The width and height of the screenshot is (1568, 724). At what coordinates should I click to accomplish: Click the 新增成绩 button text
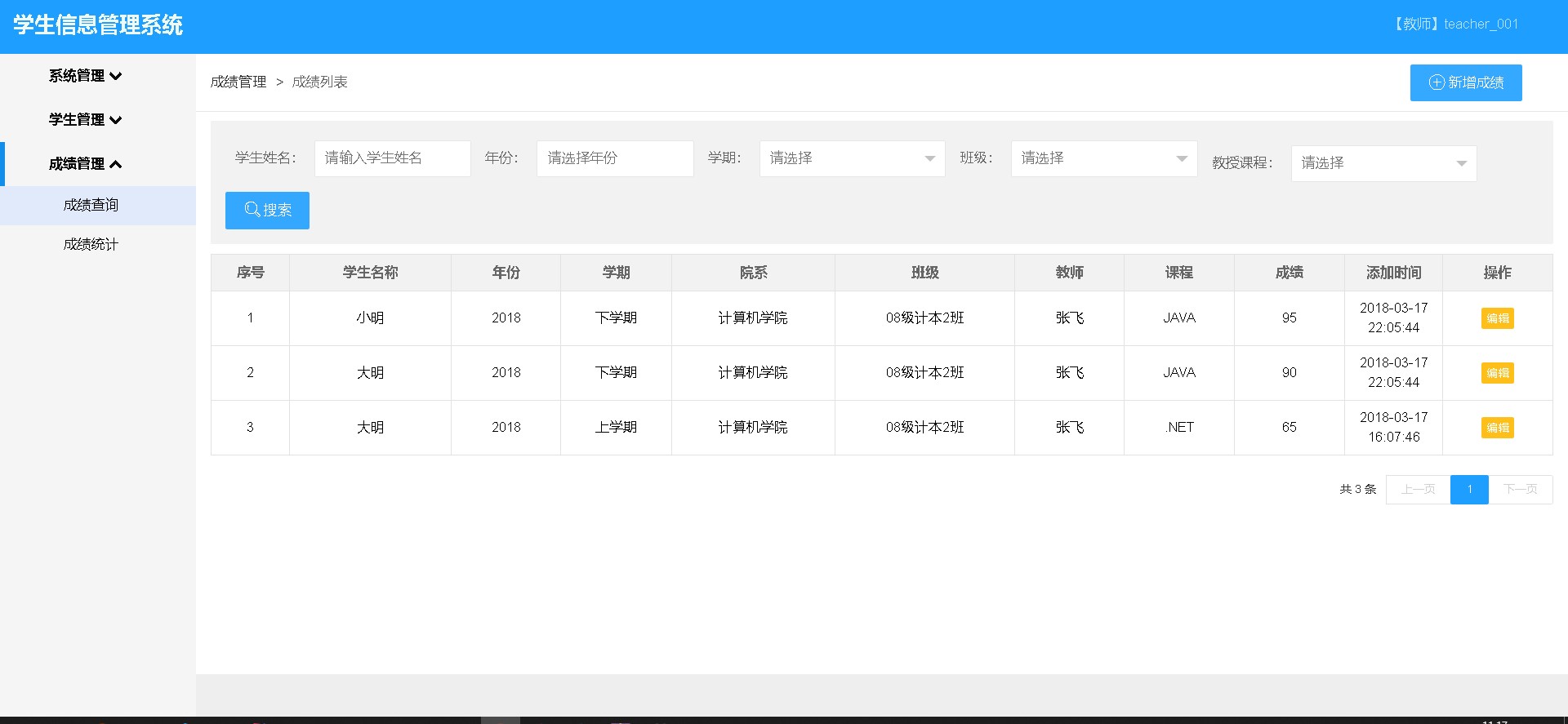(1476, 82)
